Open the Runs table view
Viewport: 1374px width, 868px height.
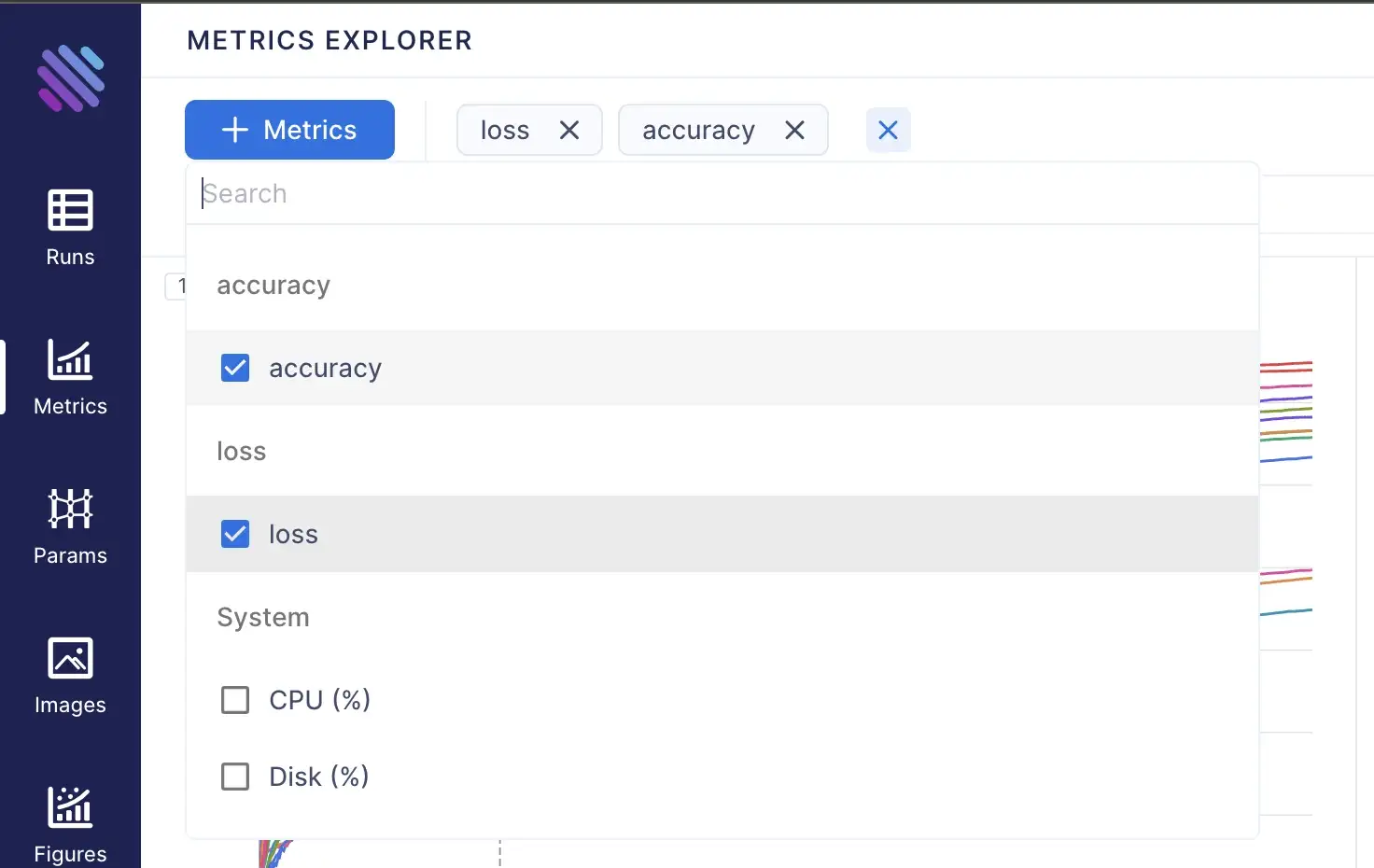(x=70, y=228)
